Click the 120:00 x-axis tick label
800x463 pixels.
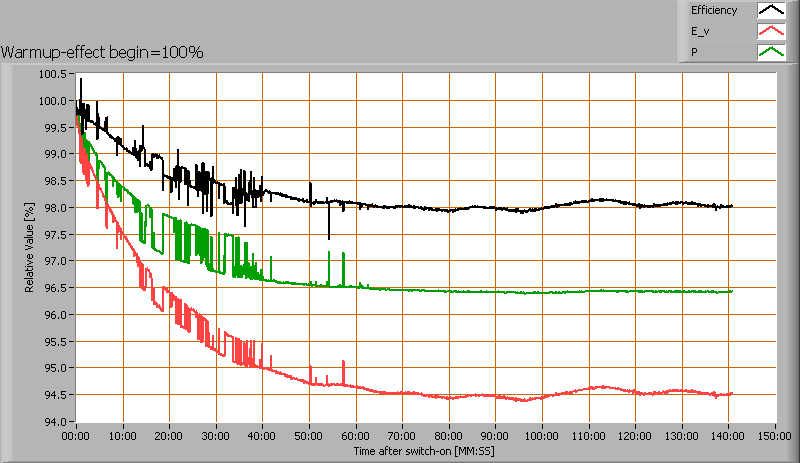click(635, 437)
